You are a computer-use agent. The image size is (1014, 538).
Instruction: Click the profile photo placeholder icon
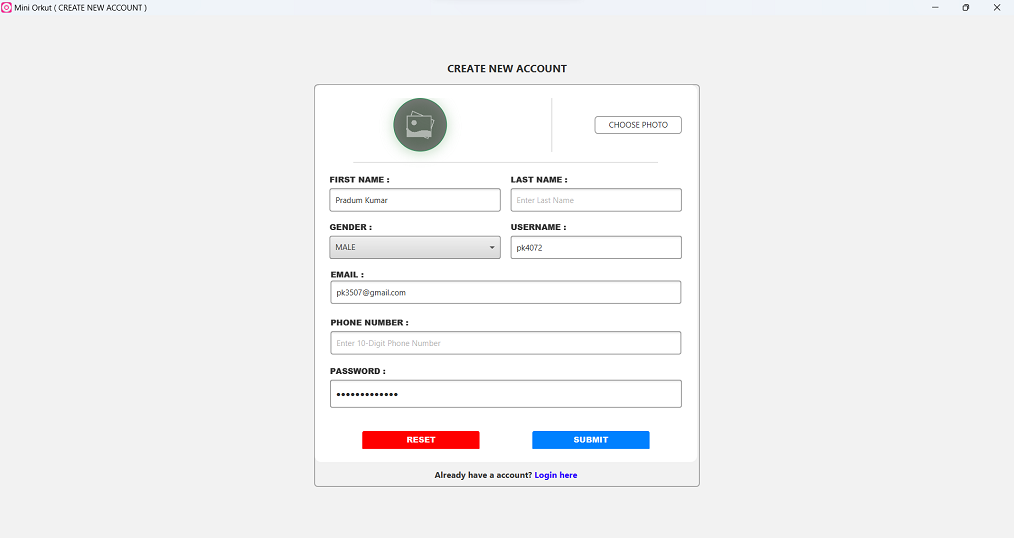coord(420,125)
